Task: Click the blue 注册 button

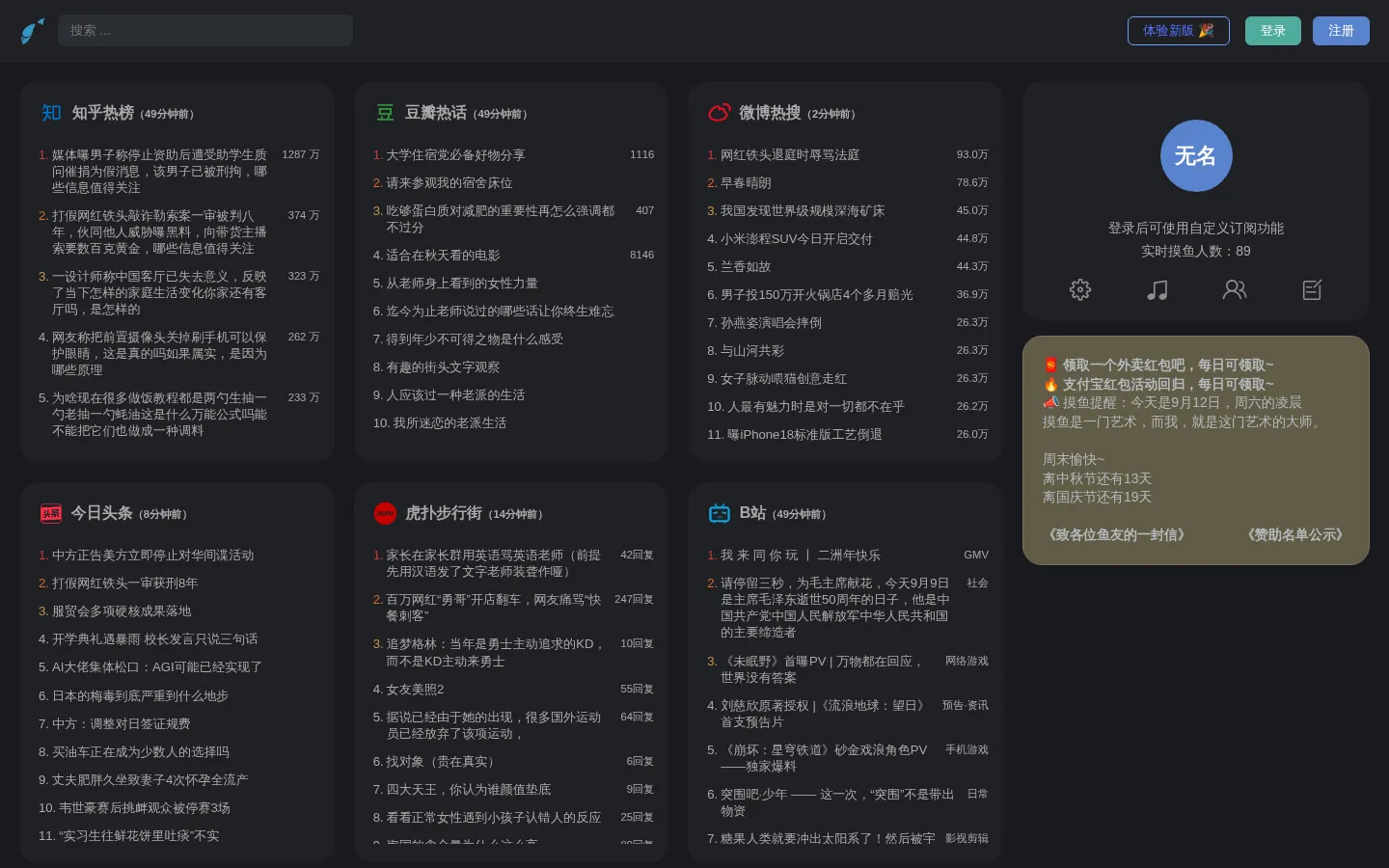Action: coord(1341,31)
